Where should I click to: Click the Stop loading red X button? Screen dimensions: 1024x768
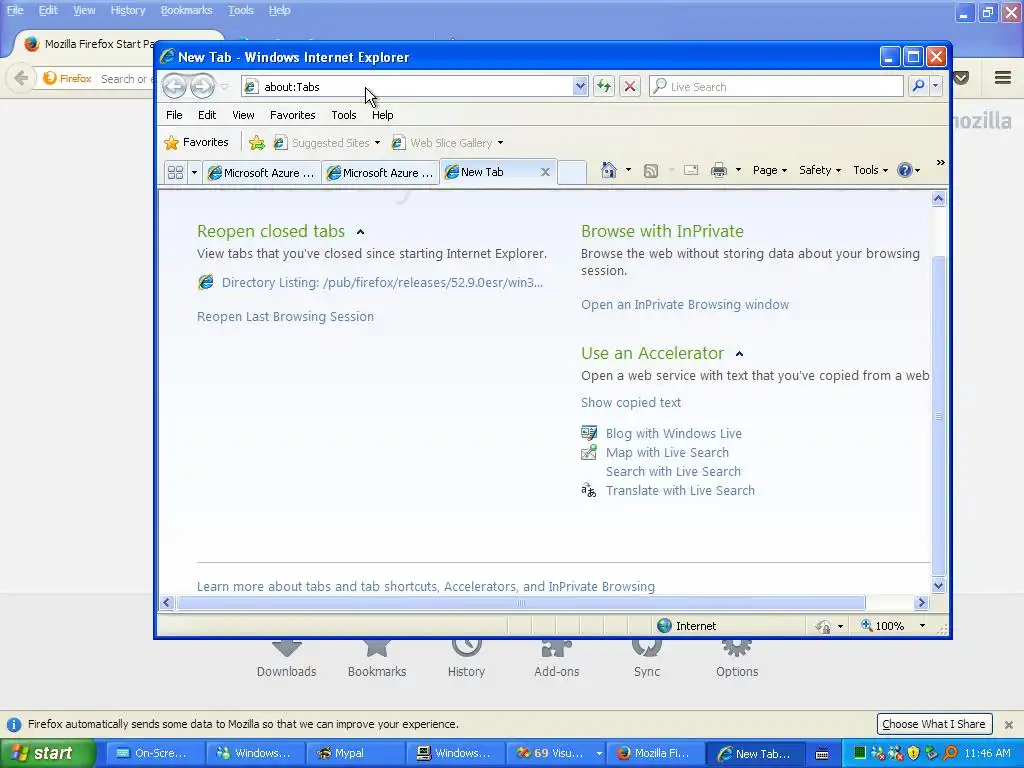coord(630,86)
